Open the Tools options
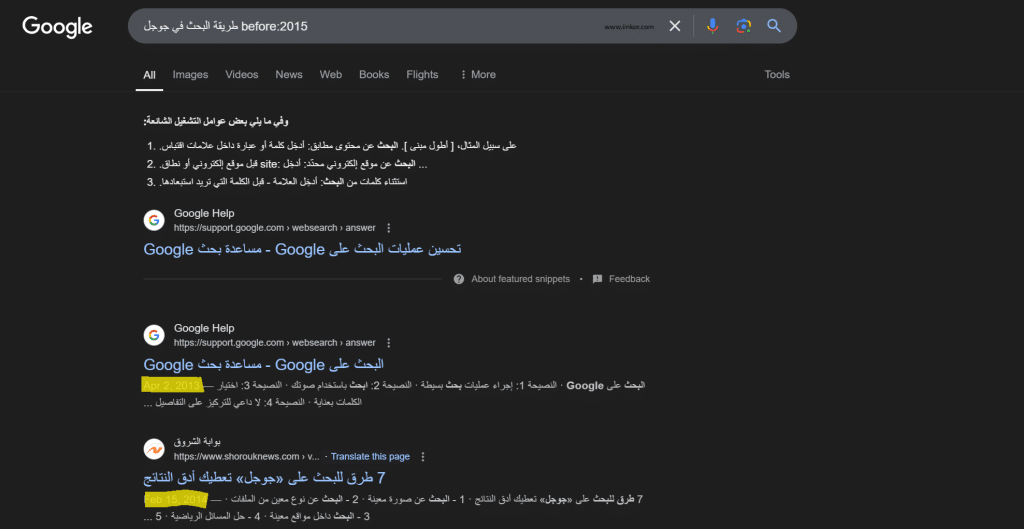Screen dimensions: 1024x529 pyautogui.click(x=777, y=74)
